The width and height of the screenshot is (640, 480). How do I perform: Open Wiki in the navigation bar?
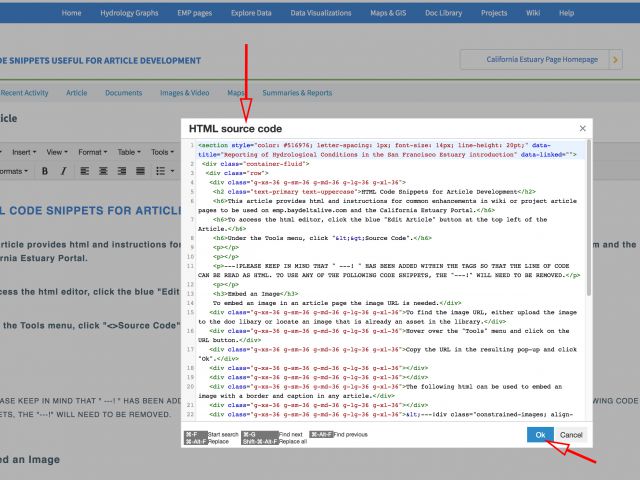coord(533,13)
